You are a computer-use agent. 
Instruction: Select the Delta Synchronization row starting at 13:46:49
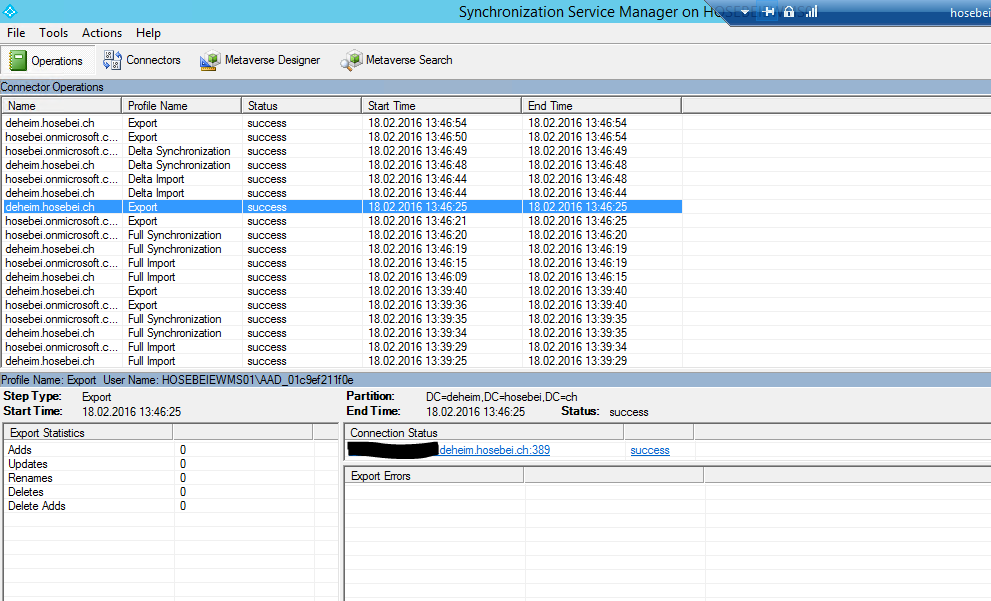tap(342, 150)
